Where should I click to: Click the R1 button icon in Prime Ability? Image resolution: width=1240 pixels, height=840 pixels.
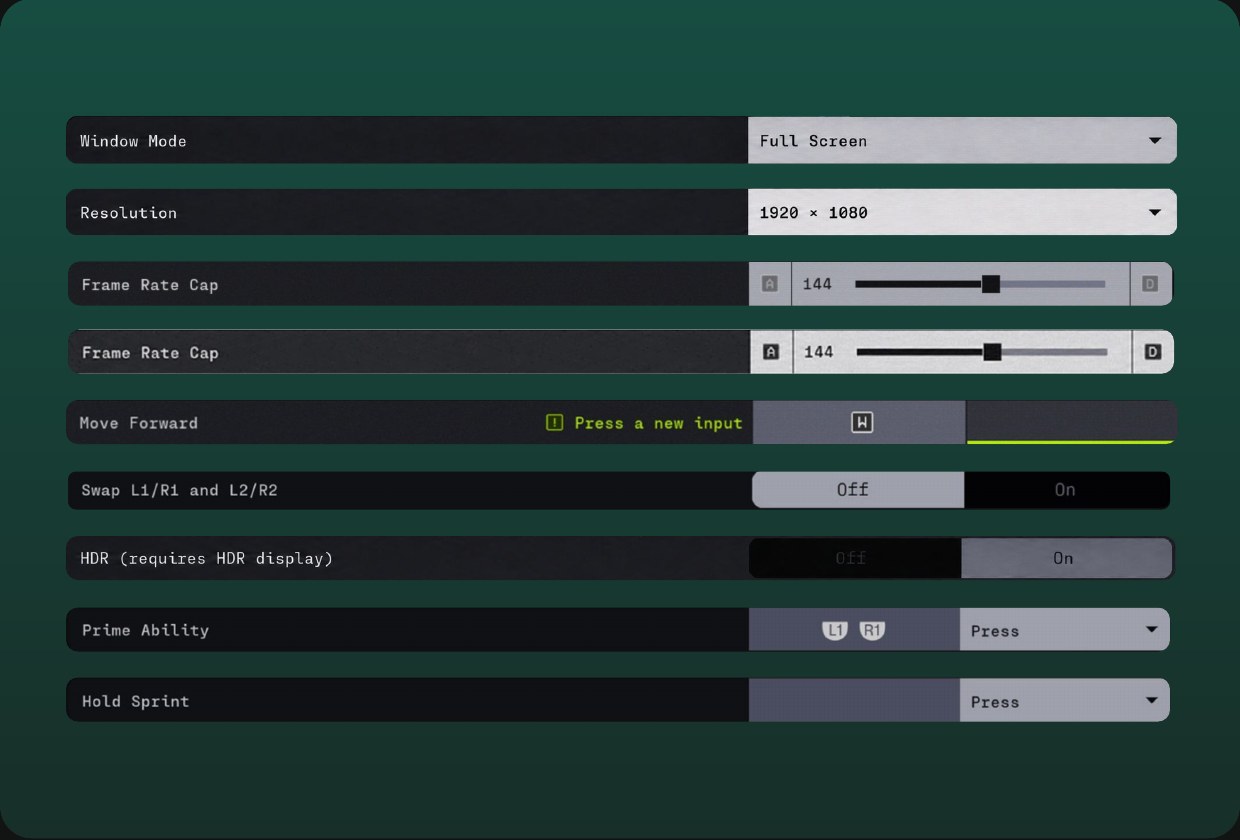coord(872,630)
